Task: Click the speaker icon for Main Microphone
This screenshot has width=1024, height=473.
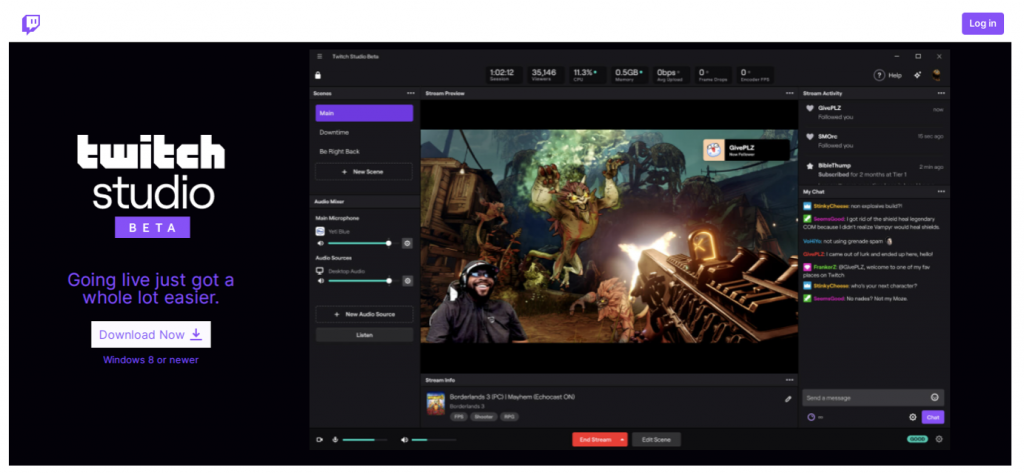Action: pyautogui.click(x=321, y=243)
